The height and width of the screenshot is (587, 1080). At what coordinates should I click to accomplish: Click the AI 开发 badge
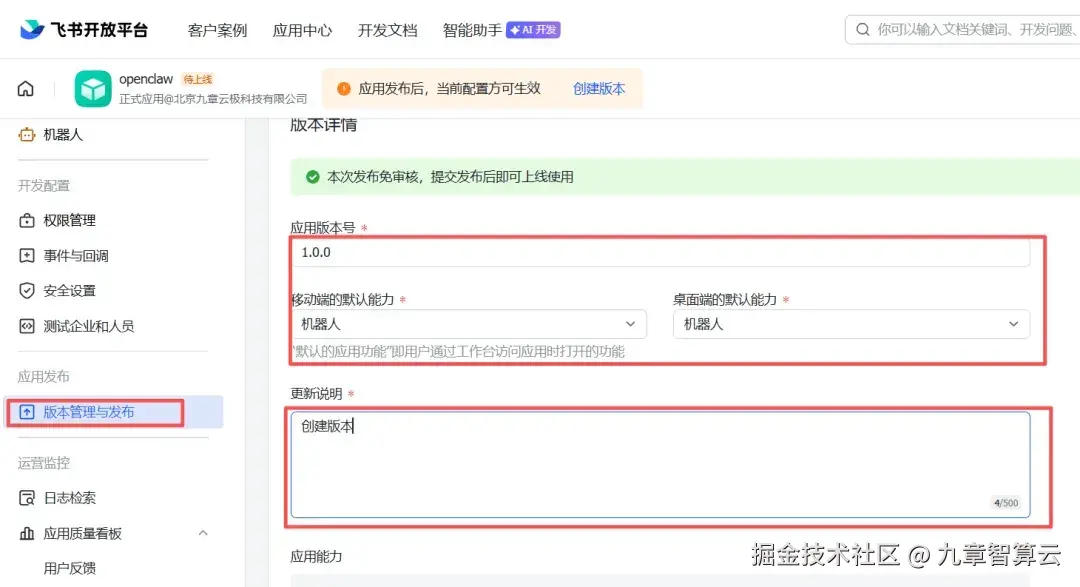(x=533, y=30)
